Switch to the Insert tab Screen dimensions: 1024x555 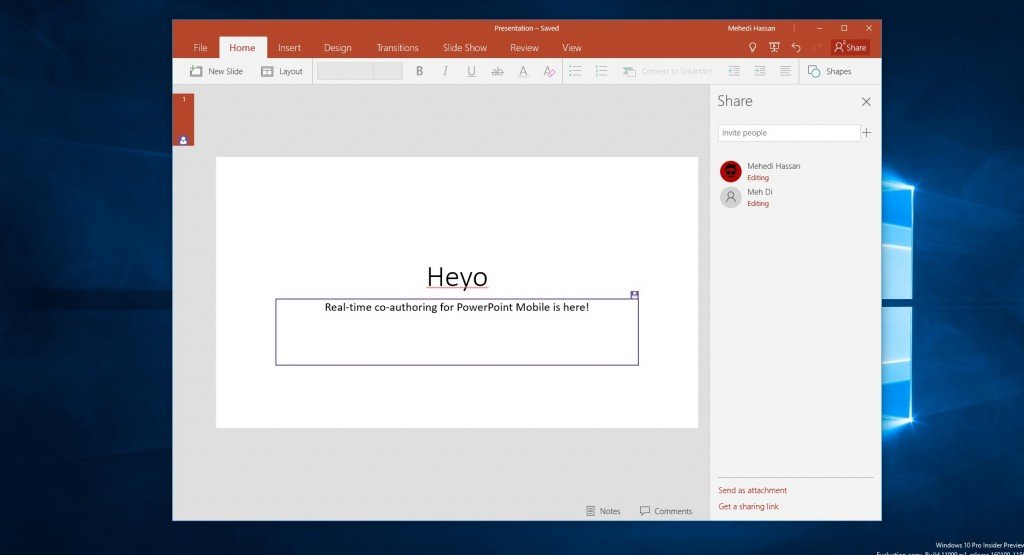(x=289, y=48)
